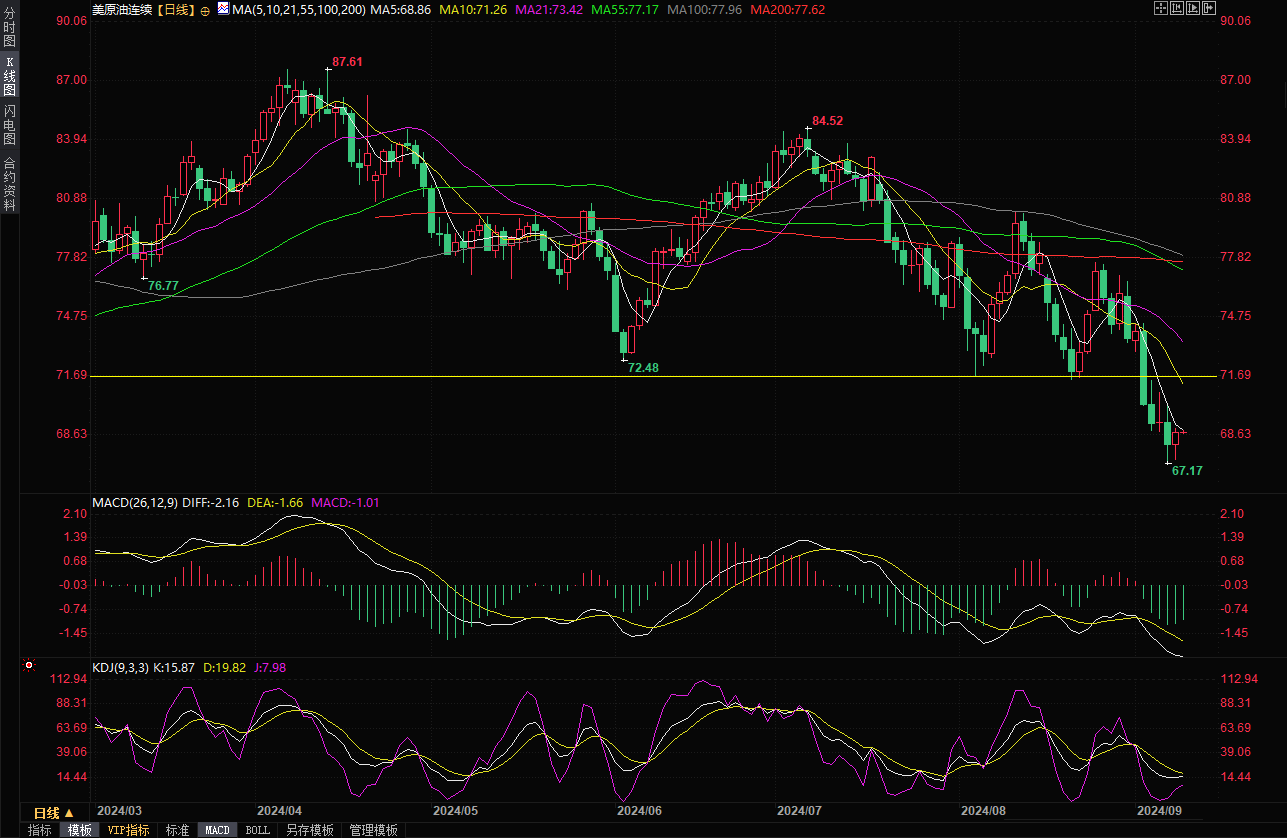
Task: Click the rightmost top-right panel arrow icon
Action: [x=1209, y=9]
